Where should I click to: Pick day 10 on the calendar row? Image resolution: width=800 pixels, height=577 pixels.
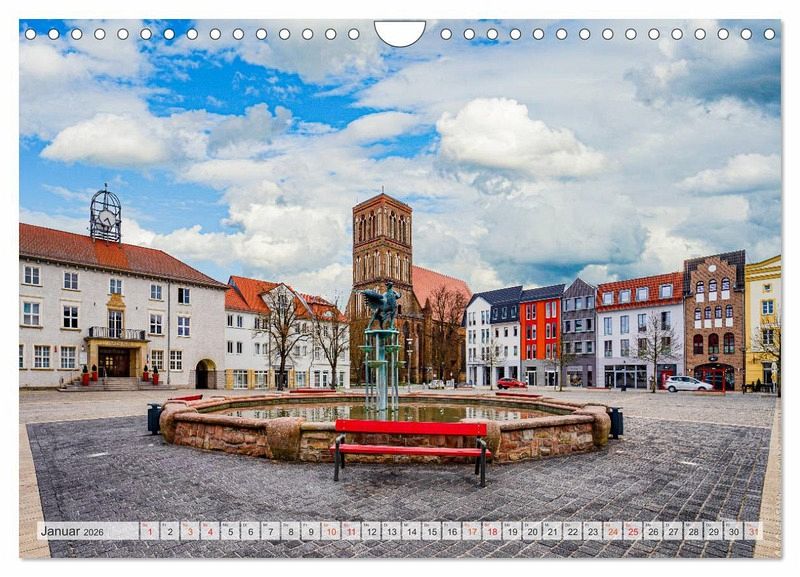point(330,531)
